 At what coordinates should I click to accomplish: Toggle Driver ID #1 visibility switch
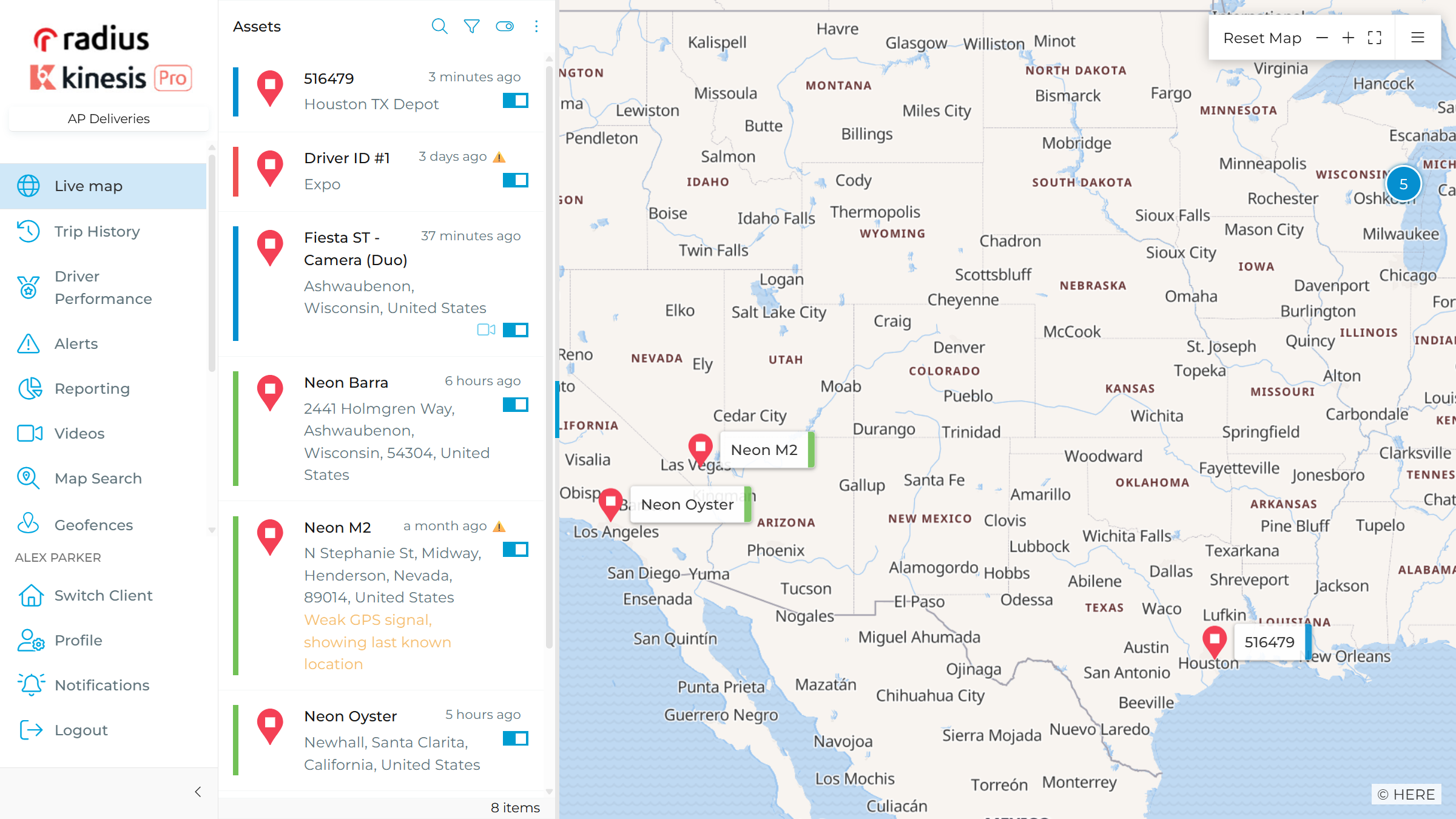tap(516, 180)
